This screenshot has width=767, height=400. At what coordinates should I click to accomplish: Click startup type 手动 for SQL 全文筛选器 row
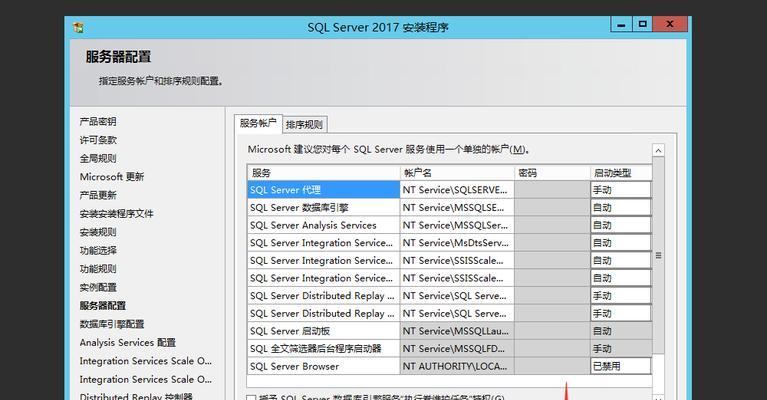point(621,348)
